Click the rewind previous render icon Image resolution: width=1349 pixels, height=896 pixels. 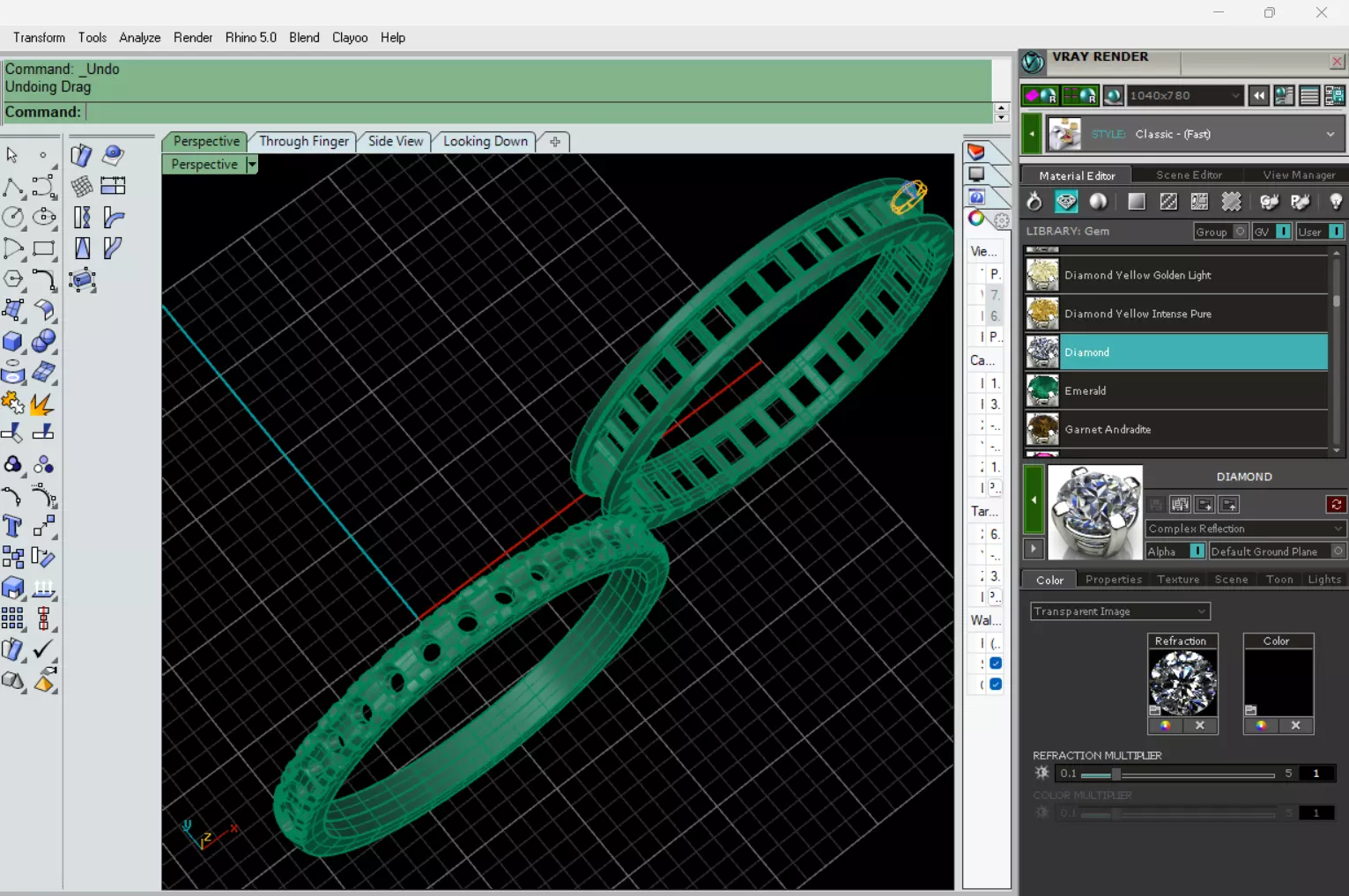[x=1259, y=95]
